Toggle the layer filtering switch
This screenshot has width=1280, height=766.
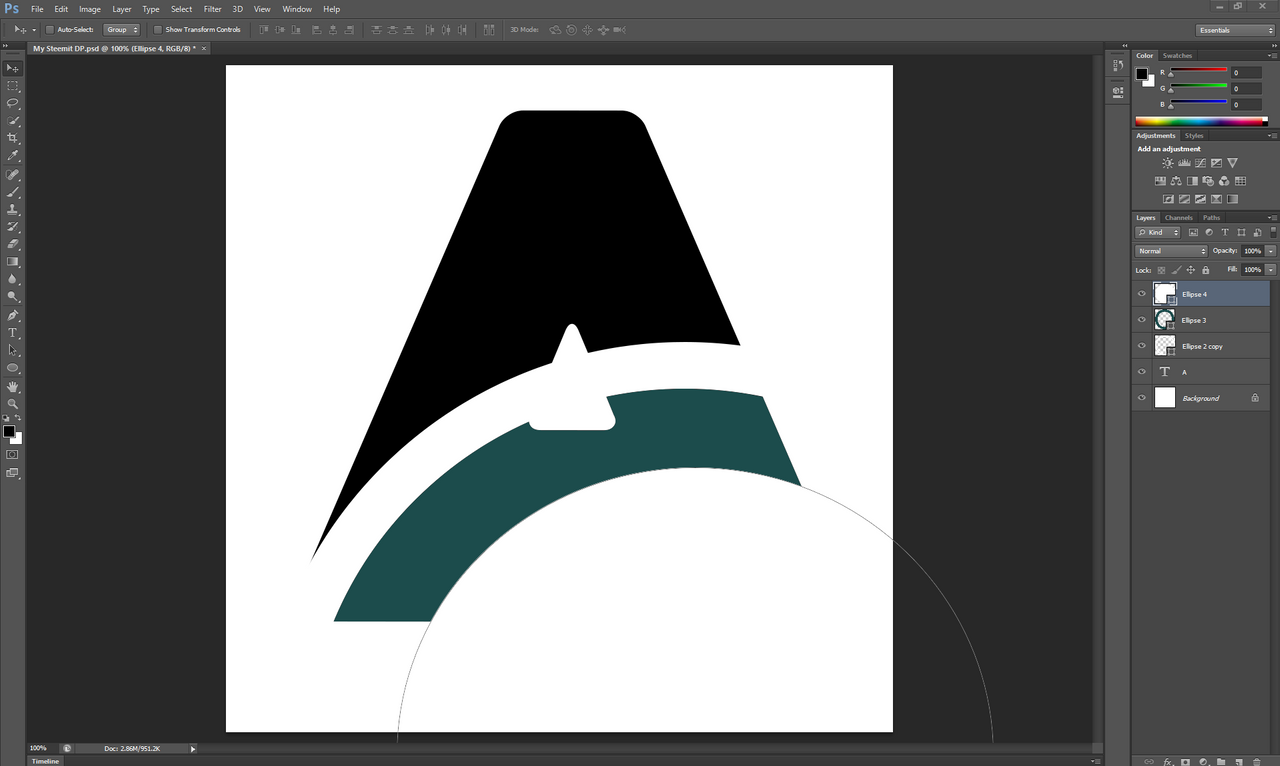[x=1272, y=233]
